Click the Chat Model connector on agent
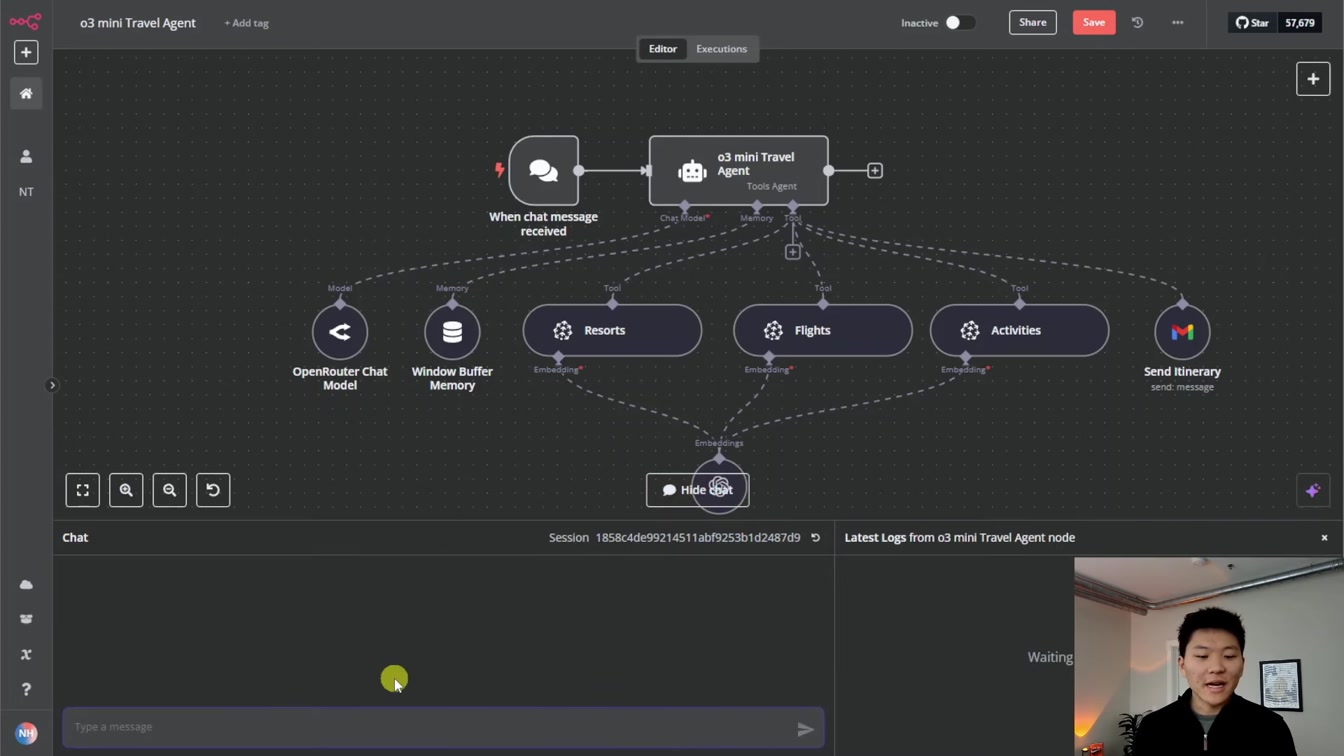This screenshot has height=756, width=1344. pos(685,206)
